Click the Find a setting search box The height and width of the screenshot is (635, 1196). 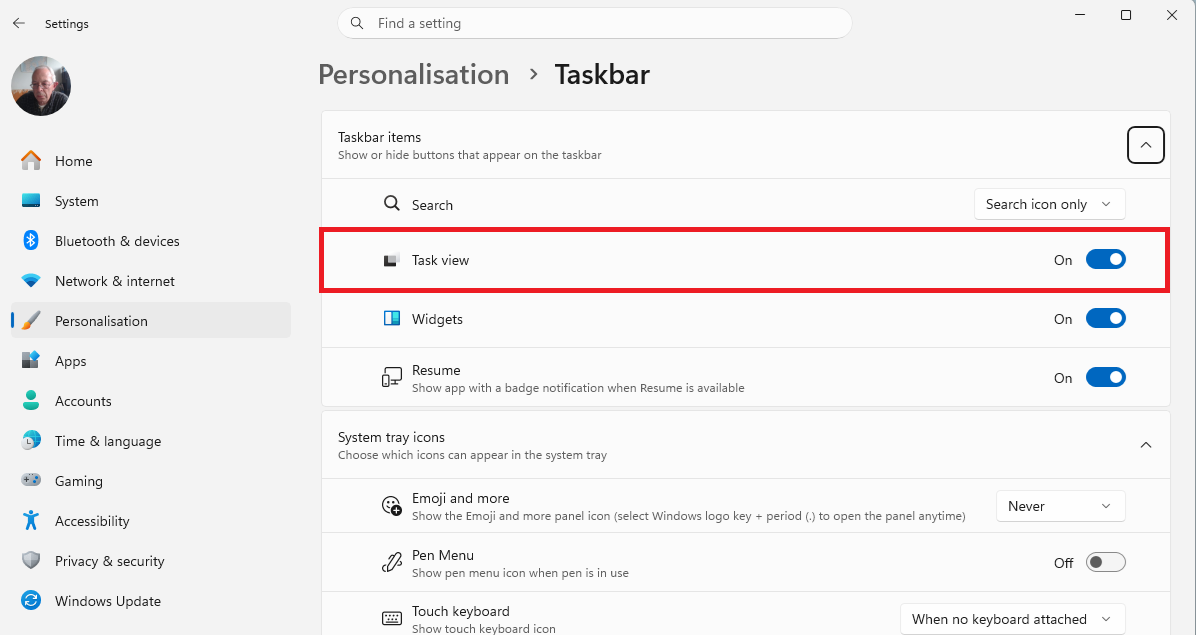[594, 24]
